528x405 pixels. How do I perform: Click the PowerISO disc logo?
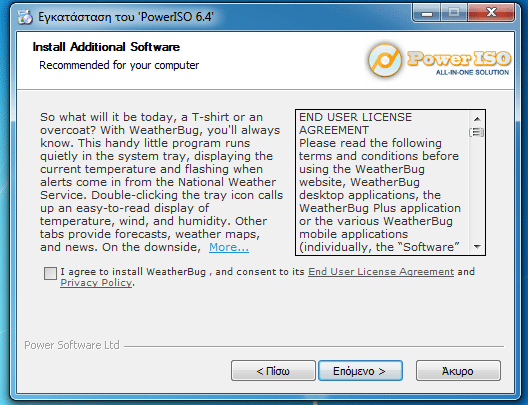coord(385,60)
